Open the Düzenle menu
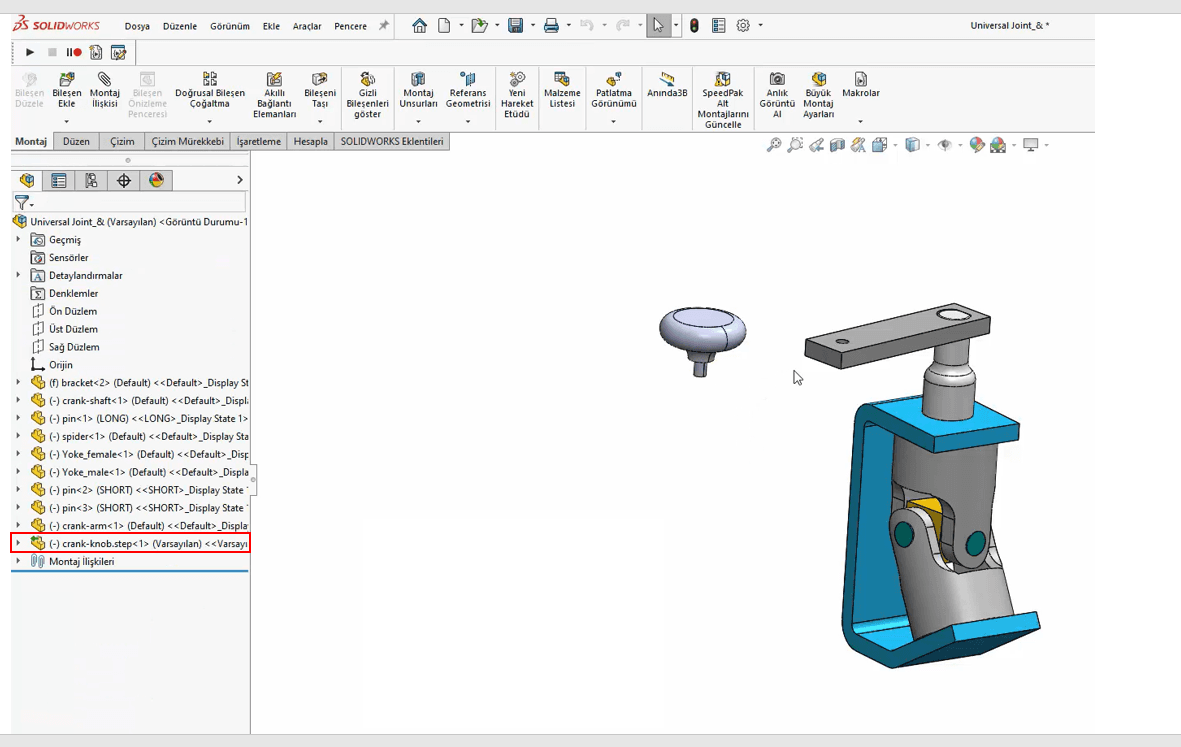 [179, 26]
